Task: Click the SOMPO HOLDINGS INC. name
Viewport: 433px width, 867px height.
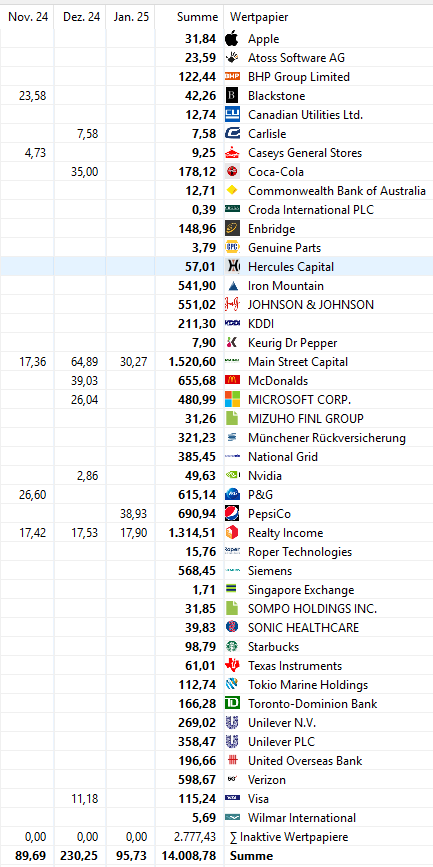Action: tap(312, 609)
